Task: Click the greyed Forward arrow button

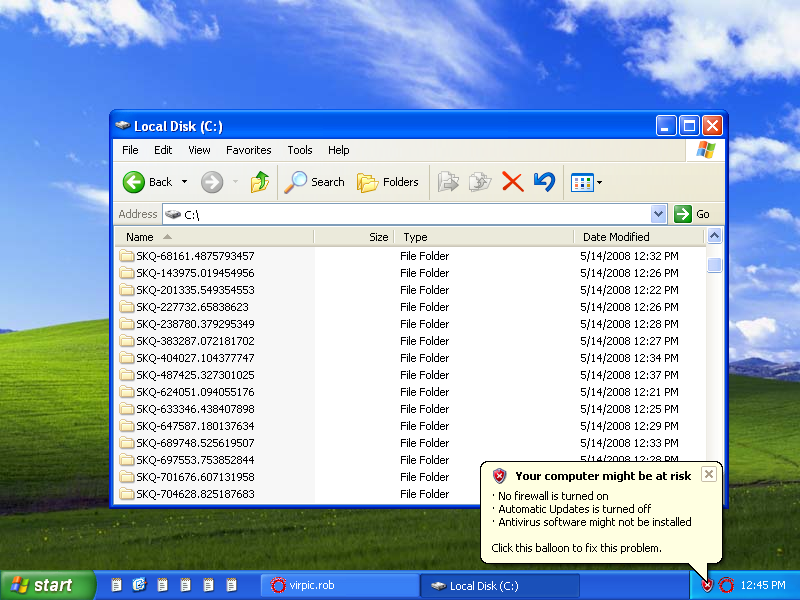Action: [212, 182]
